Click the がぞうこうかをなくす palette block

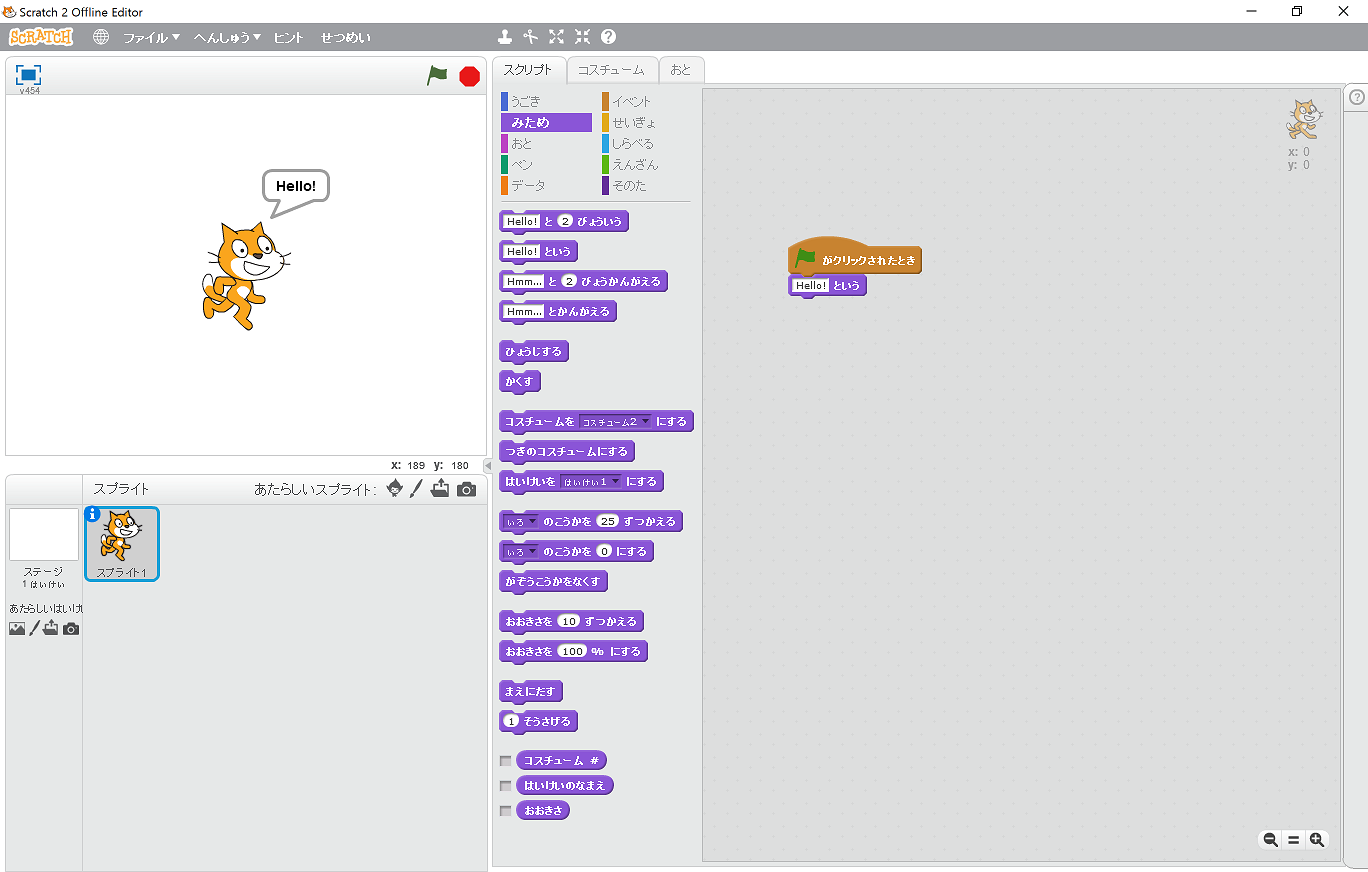point(553,582)
